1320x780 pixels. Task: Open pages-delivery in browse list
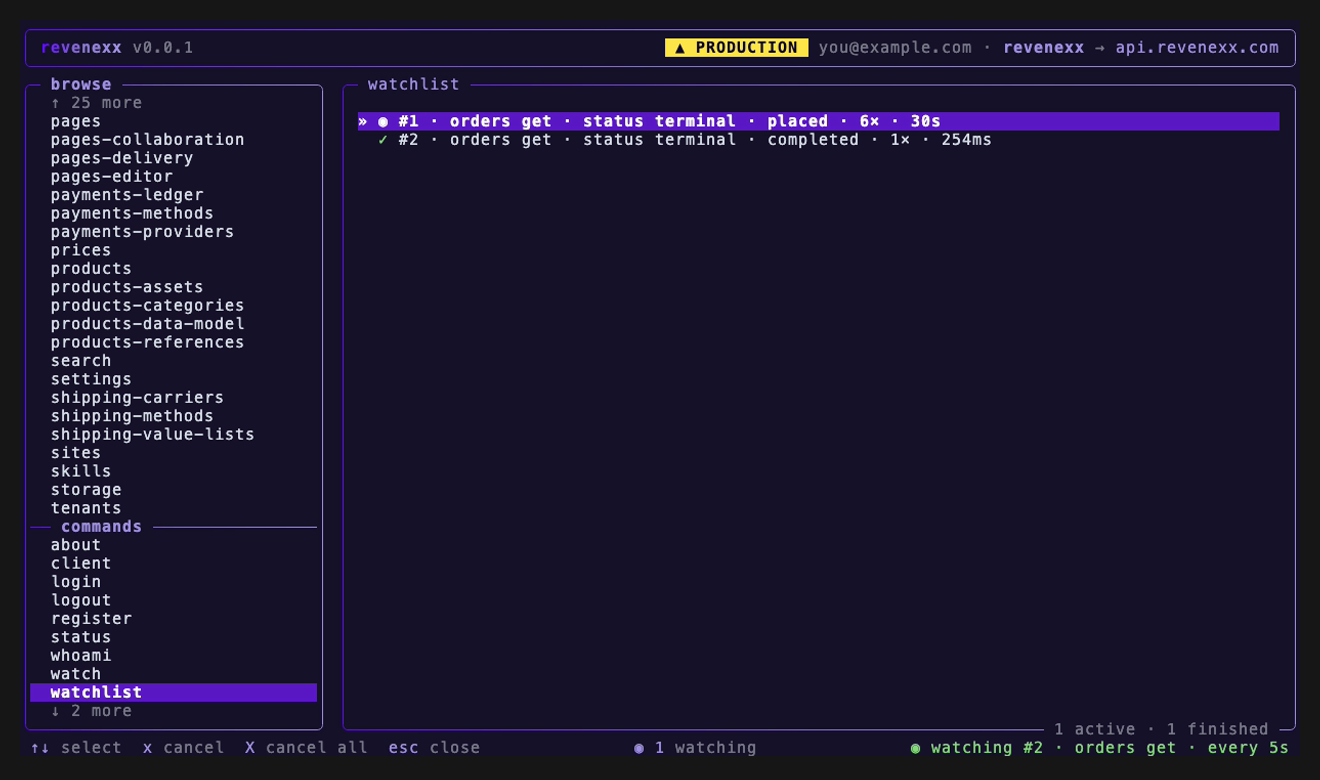coord(122,158)
